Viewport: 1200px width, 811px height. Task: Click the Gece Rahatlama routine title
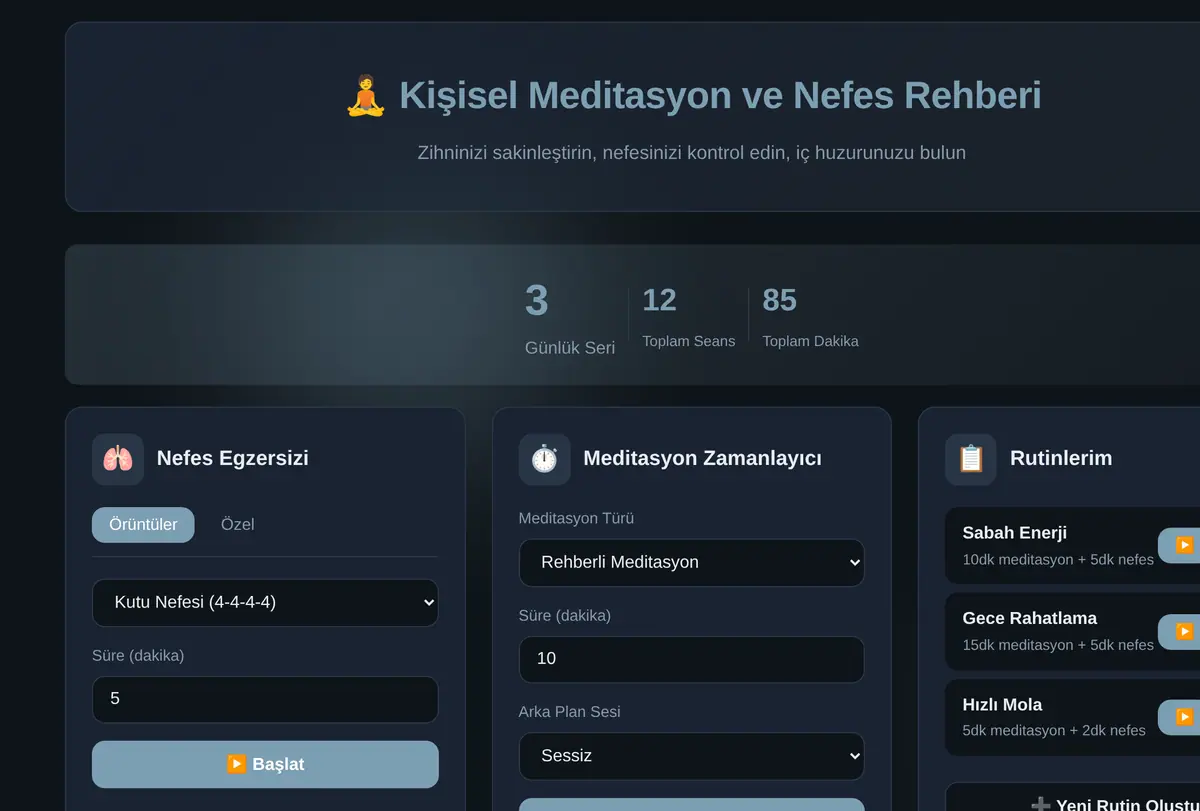coord(1029,619)
